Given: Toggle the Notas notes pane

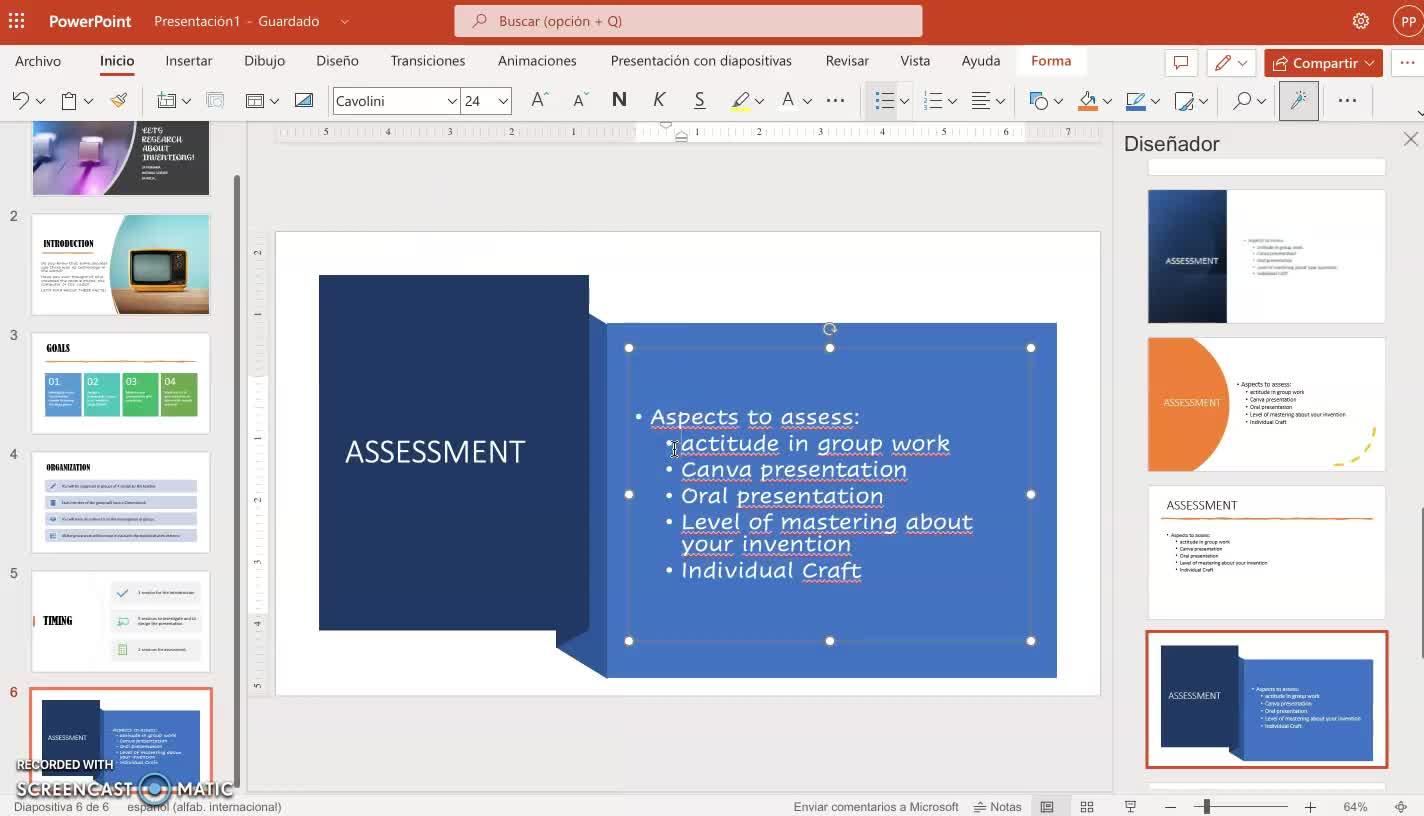Looking at the screenshot, I should pos(998,807).
